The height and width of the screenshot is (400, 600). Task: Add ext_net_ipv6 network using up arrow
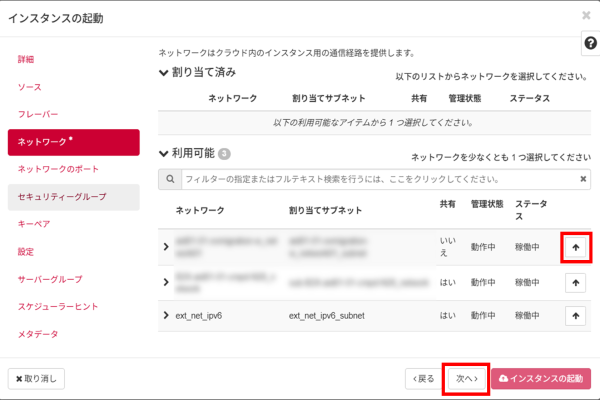click(575, 316)
